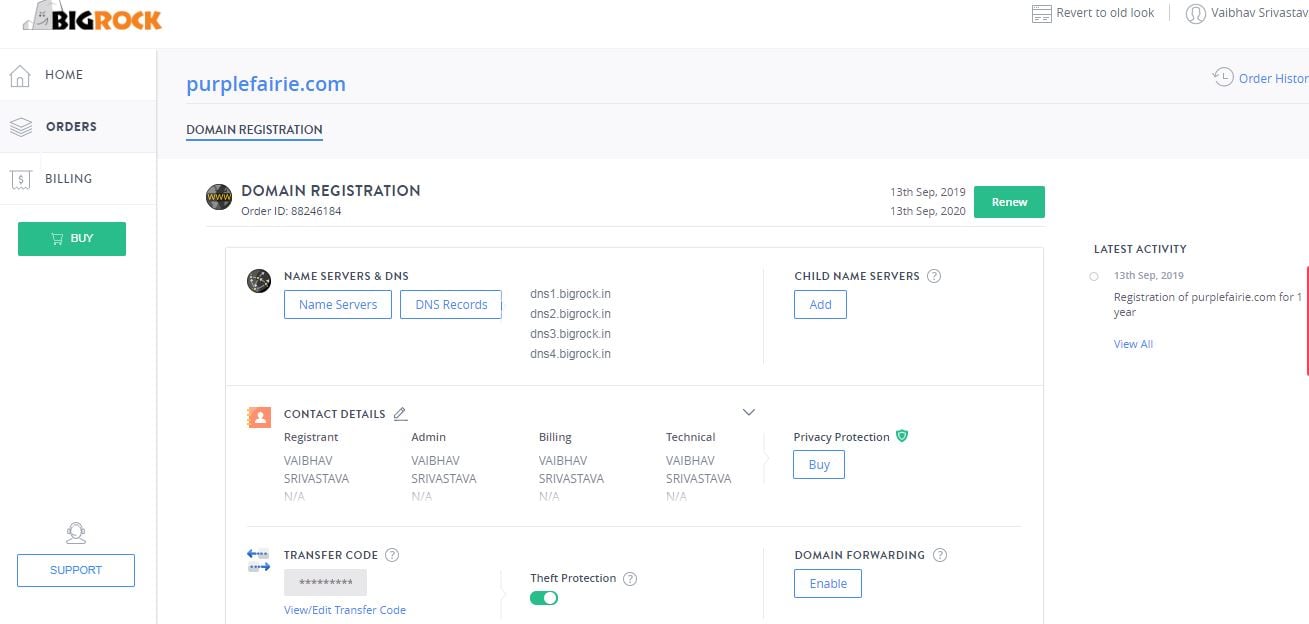1309x624 pixels.
Task: Click the Child Name Servers help icon
Action: (933, 276)
